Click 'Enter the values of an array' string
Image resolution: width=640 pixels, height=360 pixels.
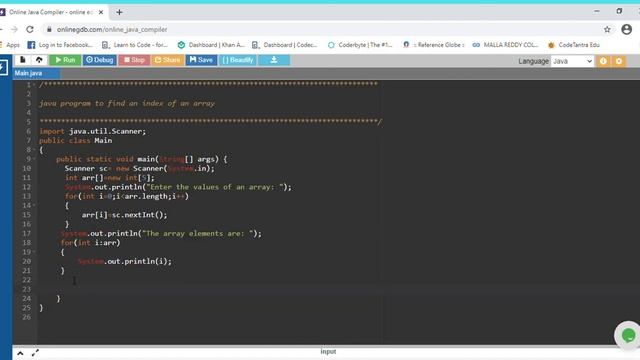(215, 187)
